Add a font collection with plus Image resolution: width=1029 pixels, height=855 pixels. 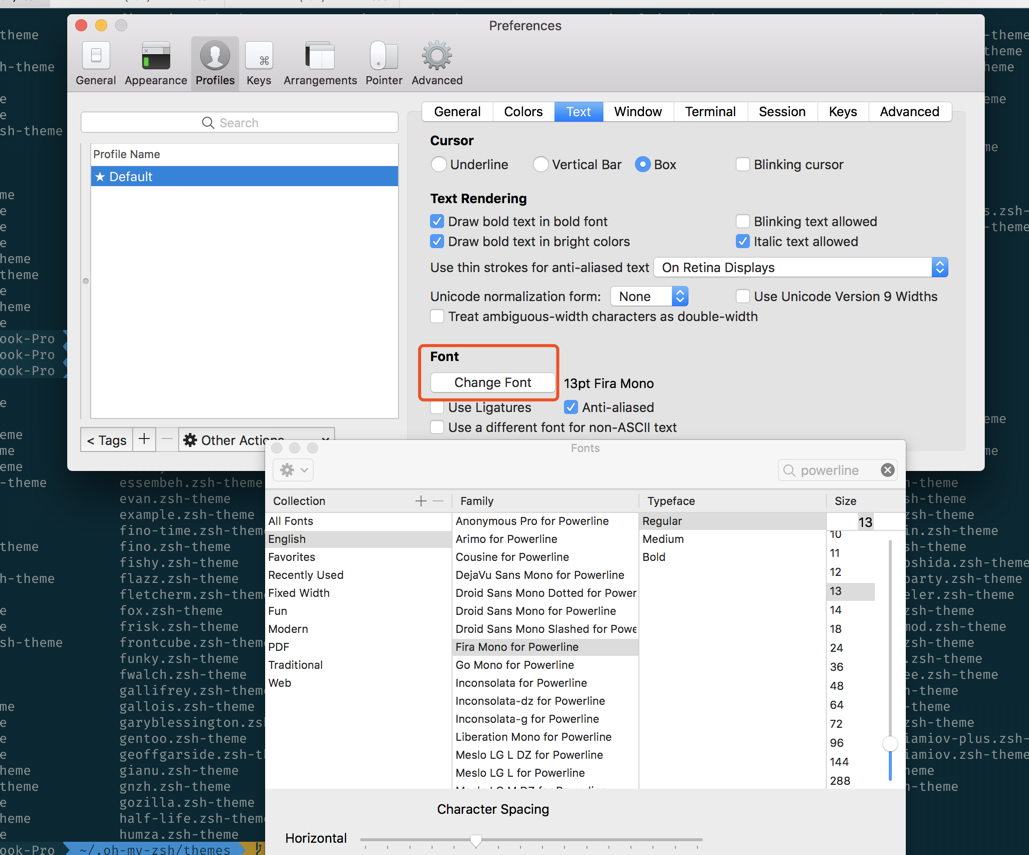[421, 501]
